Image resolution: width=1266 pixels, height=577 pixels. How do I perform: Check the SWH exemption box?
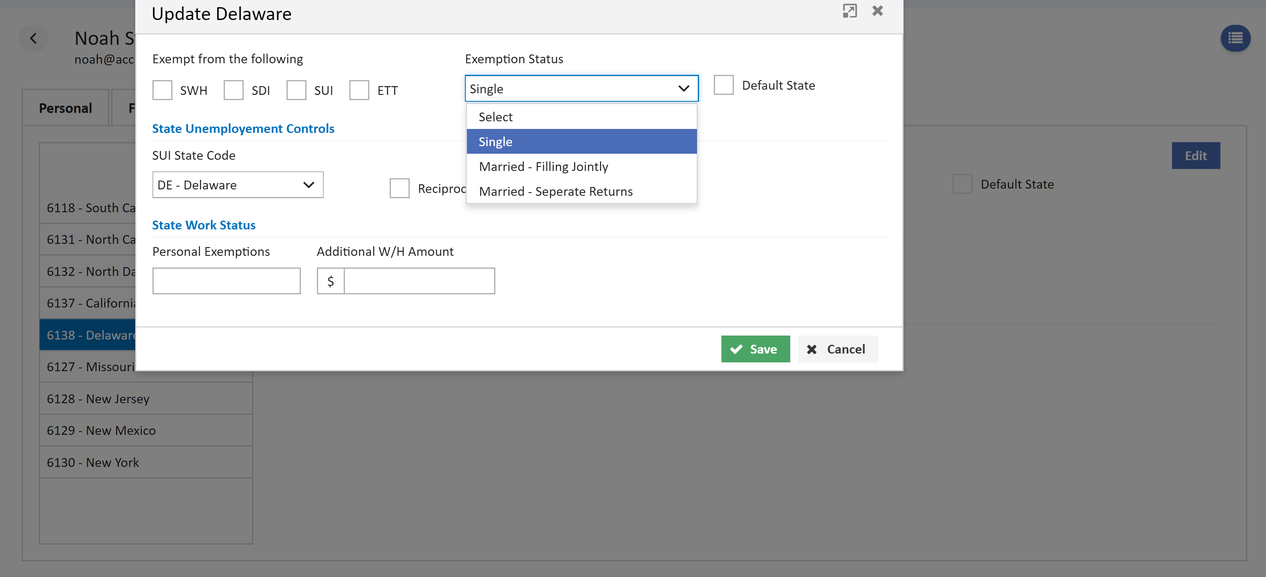click(163, 90)
